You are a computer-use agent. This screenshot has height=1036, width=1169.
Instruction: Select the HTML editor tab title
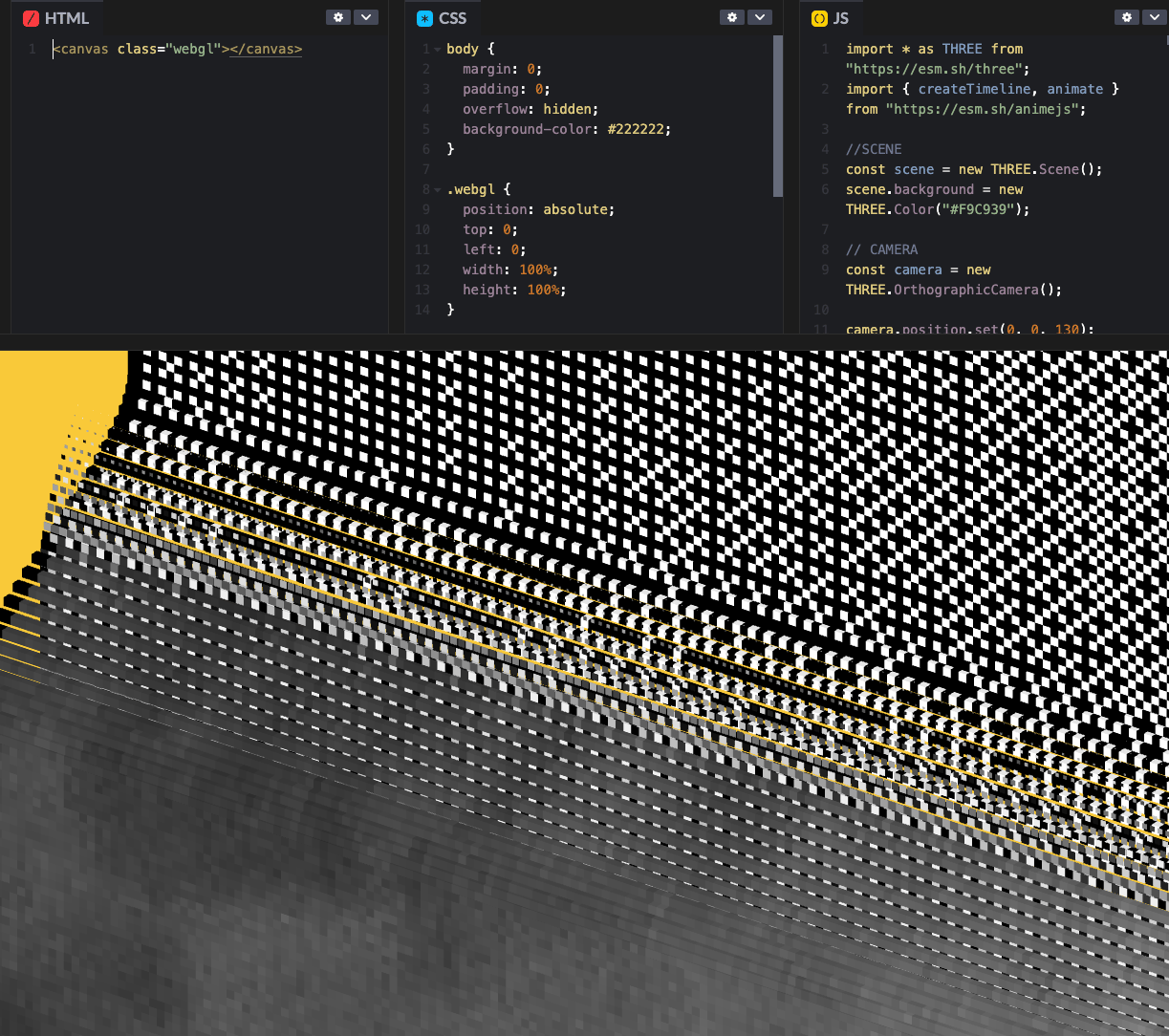coord(66,18)
